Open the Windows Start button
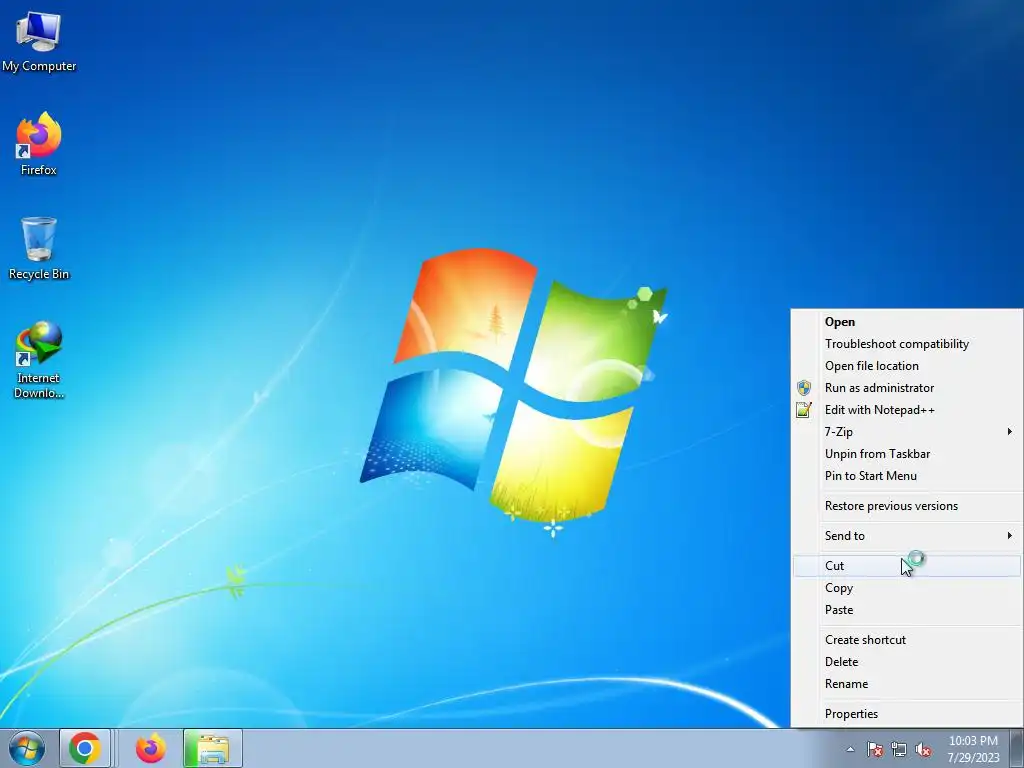Viewport: 1024px width, 768px height. tap(27, 748)
